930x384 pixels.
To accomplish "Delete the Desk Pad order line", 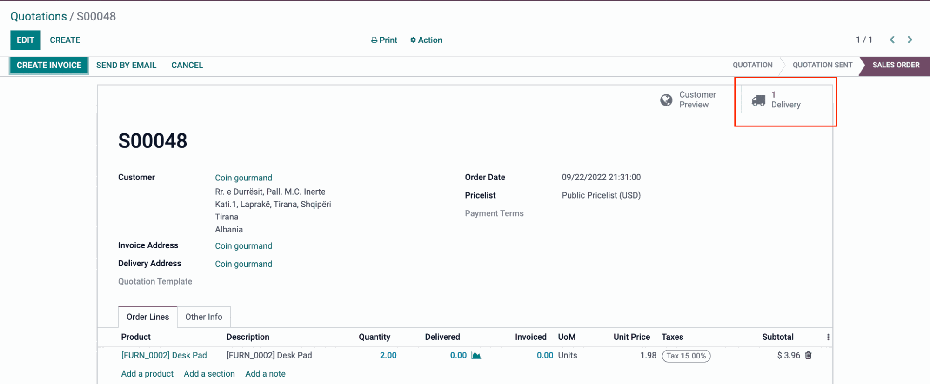I will pyautogui.click(x=808, y=356).
